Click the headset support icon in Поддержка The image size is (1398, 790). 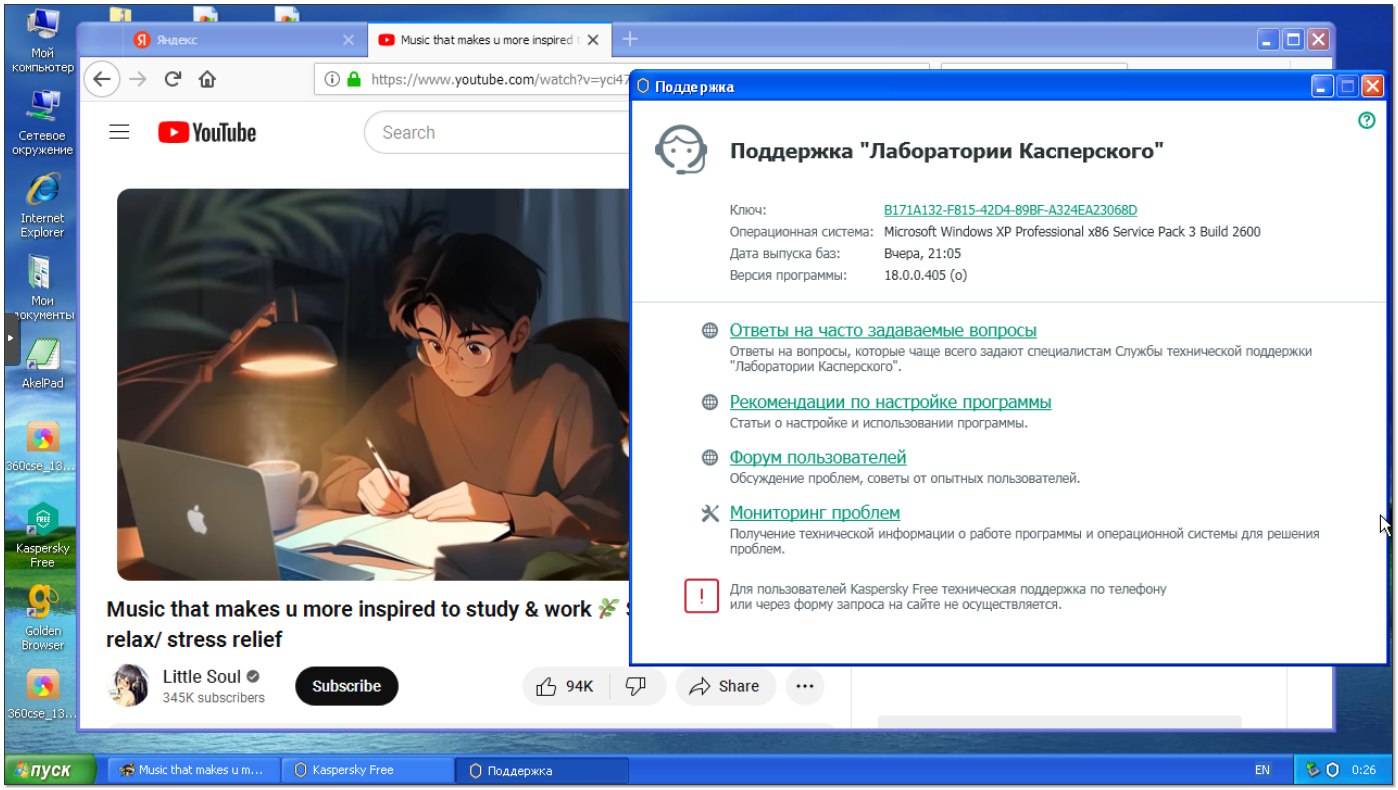coord(680,151)
